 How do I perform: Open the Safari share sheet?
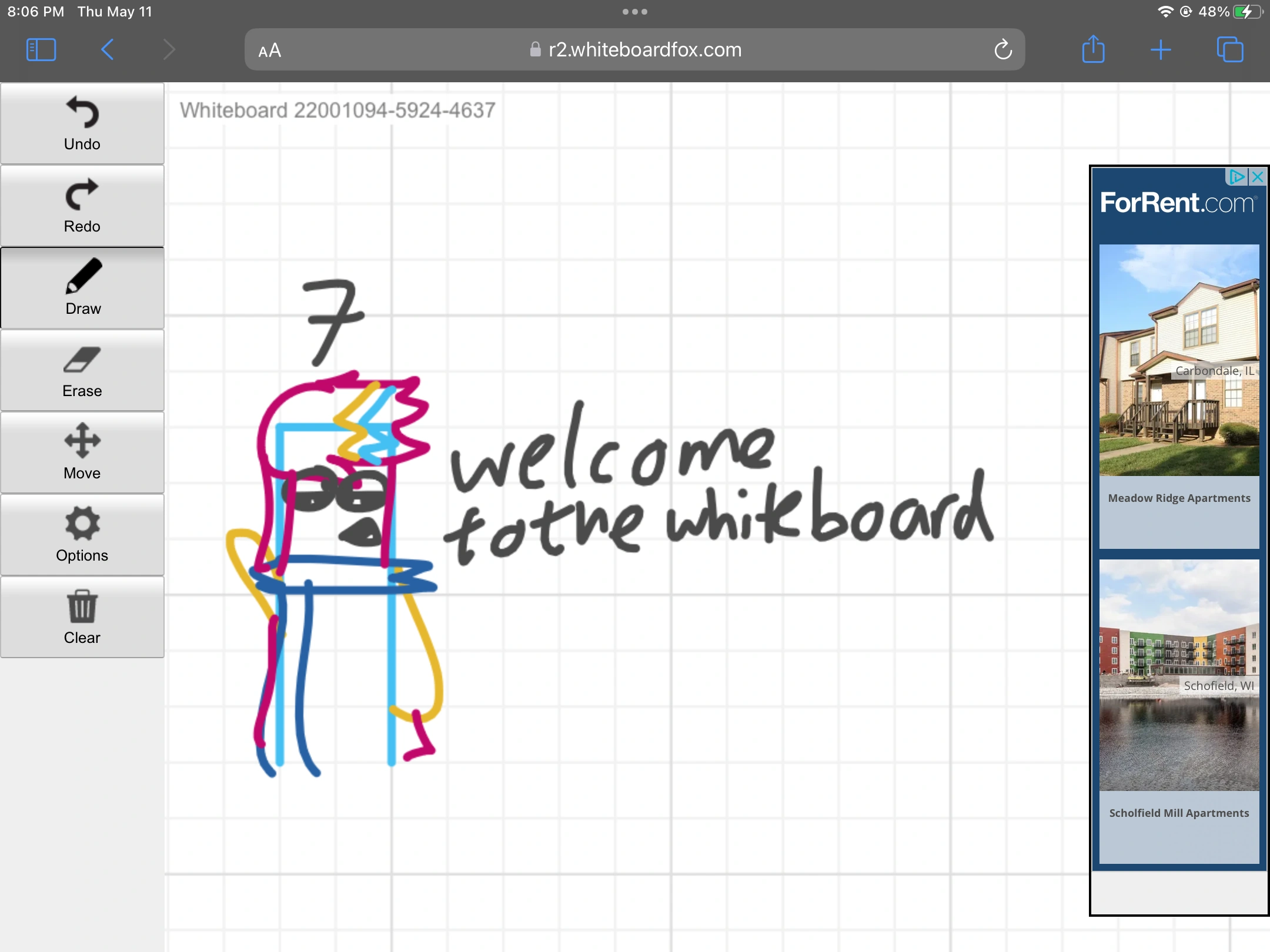tap(1094, 49)
